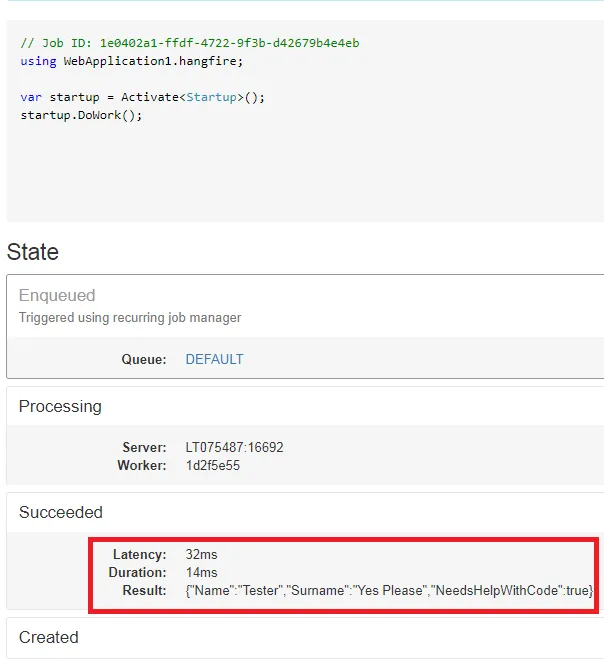Click the Queue label
604x666 pixels.
click(x=144, y=359)
